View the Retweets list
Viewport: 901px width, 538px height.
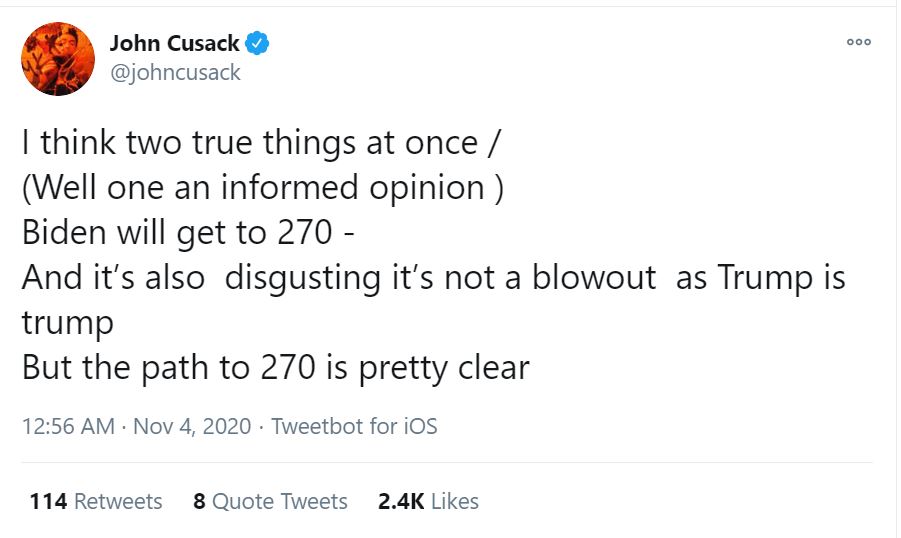point(118,501)
